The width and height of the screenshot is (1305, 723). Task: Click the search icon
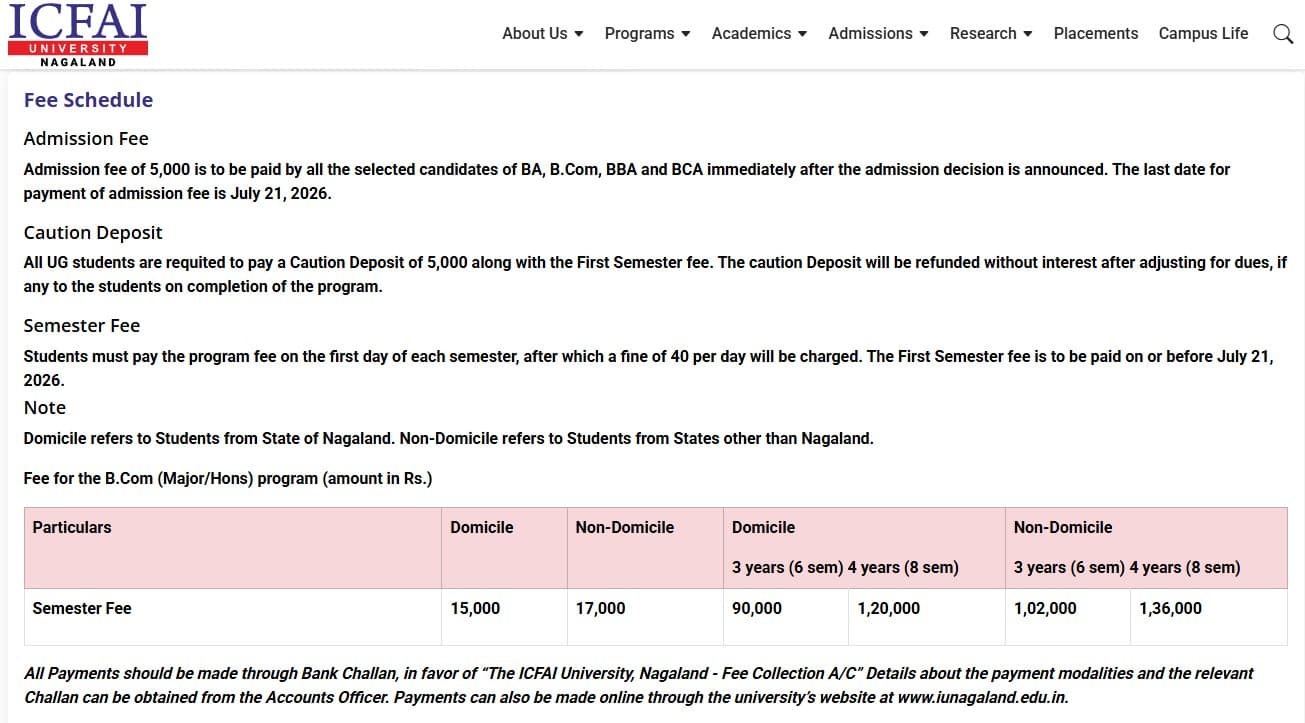click(1283, 33)
